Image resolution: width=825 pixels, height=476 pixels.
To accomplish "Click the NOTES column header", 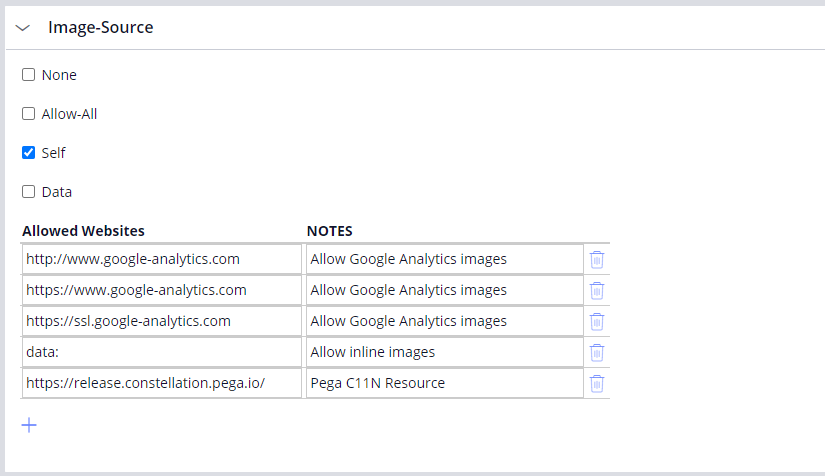I will pyautogui.click(x=329, y=231).
